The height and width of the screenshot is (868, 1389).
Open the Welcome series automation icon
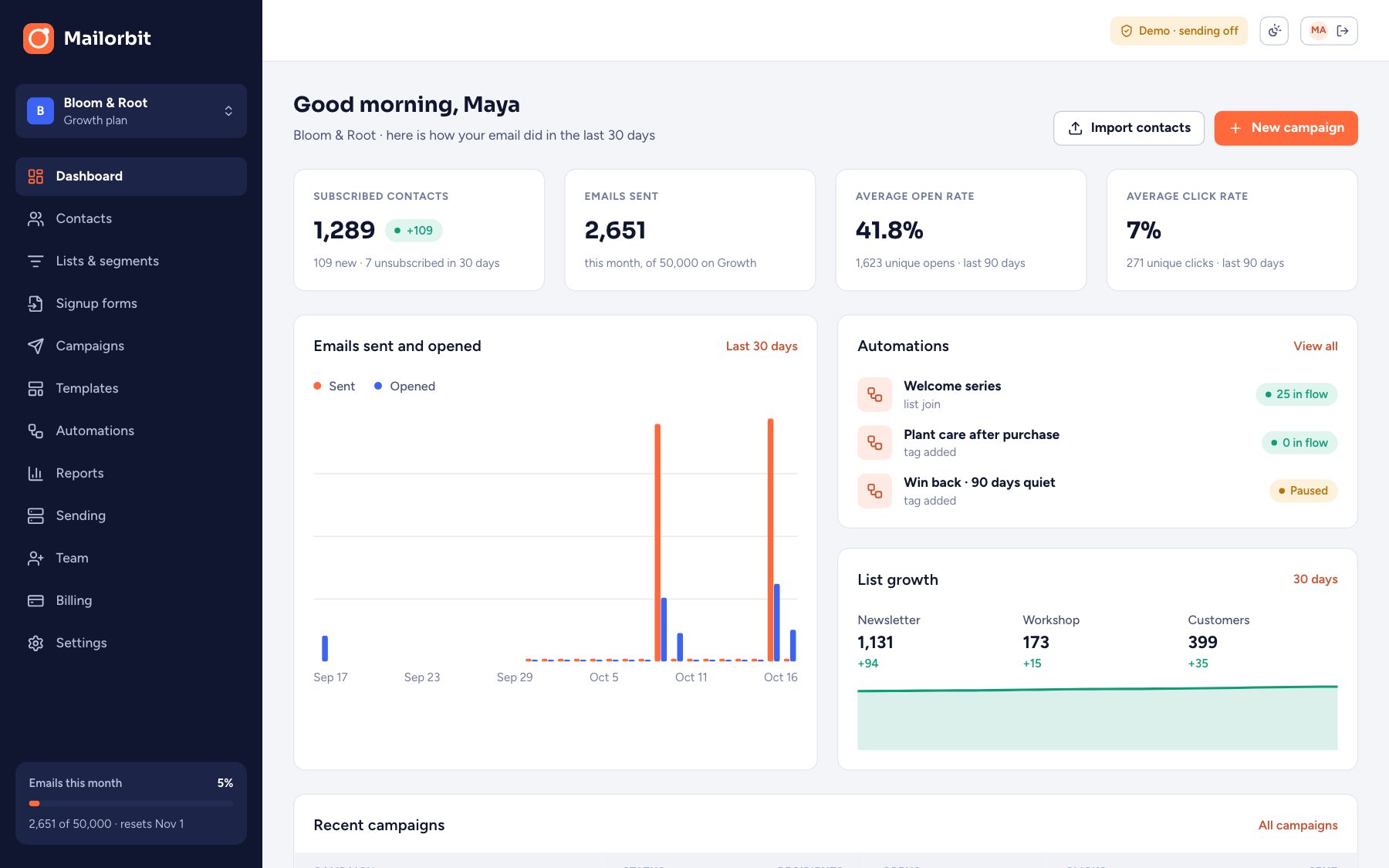click(x=874, y=394)
